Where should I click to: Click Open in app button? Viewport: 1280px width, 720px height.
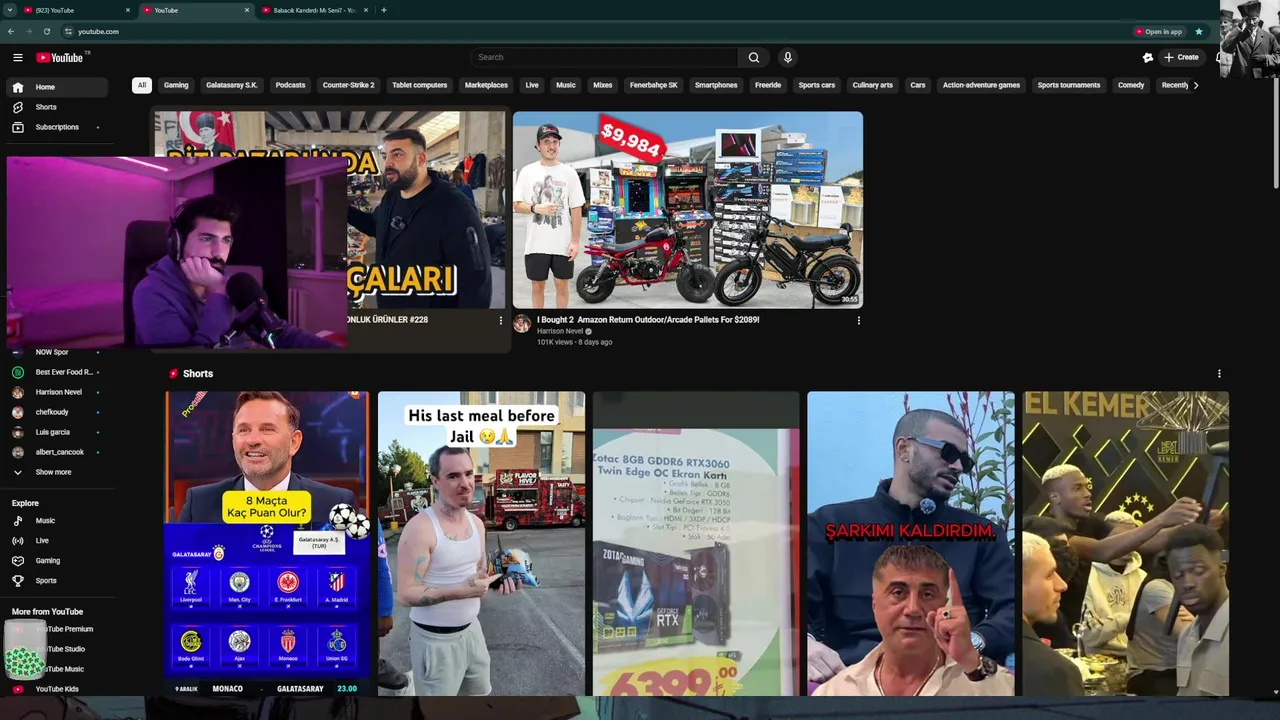click(1159, 31)
